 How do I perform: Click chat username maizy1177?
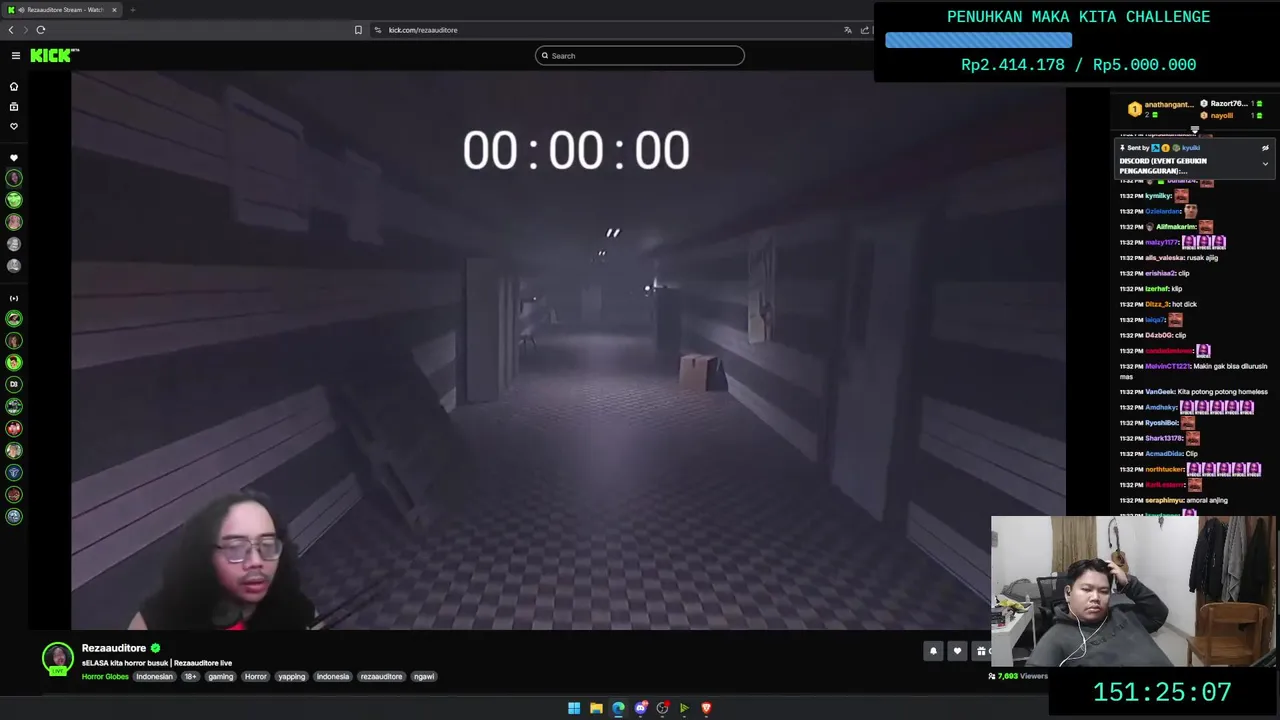1162,242
